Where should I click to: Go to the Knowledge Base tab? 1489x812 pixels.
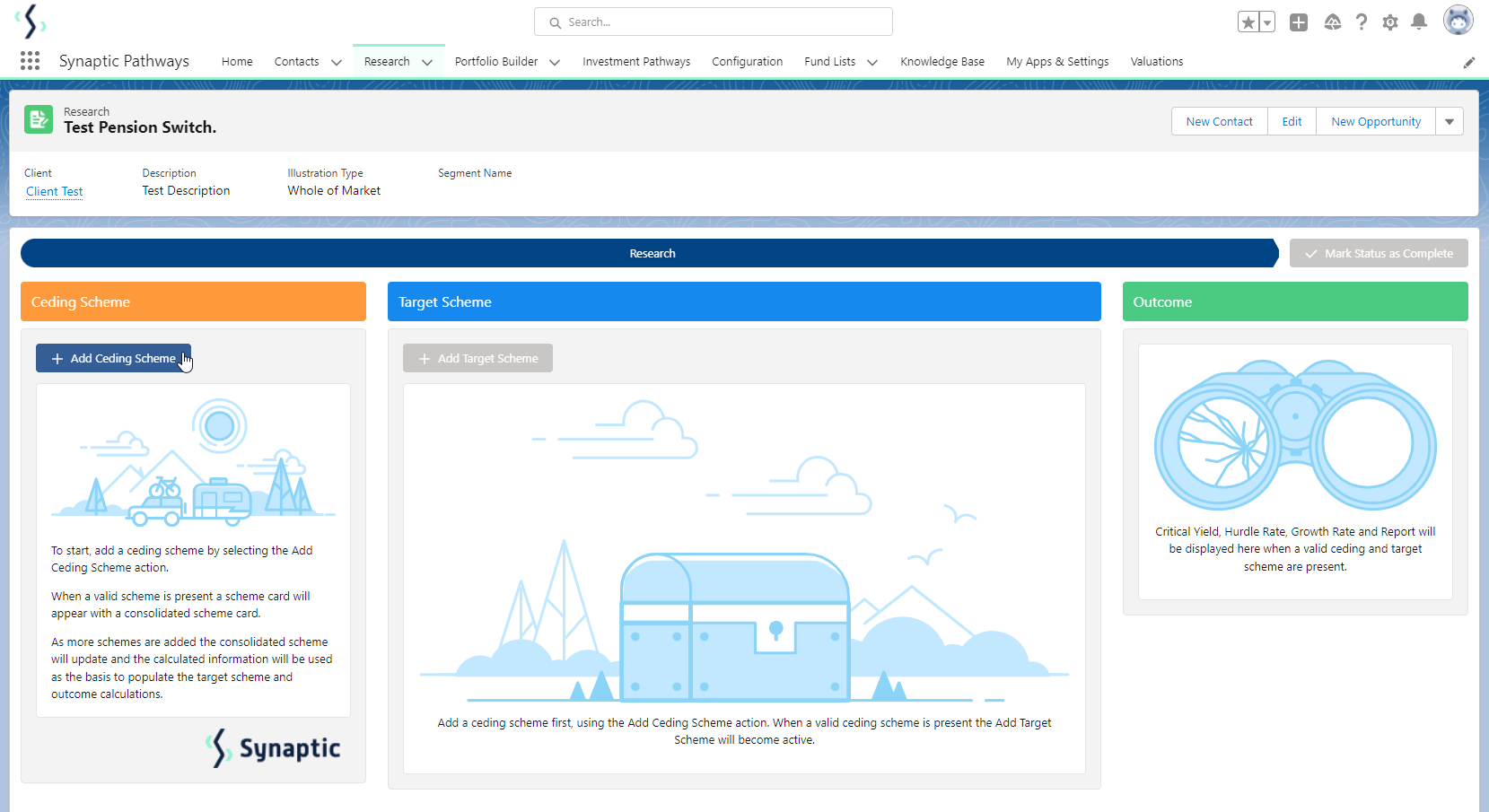(942, 62)
